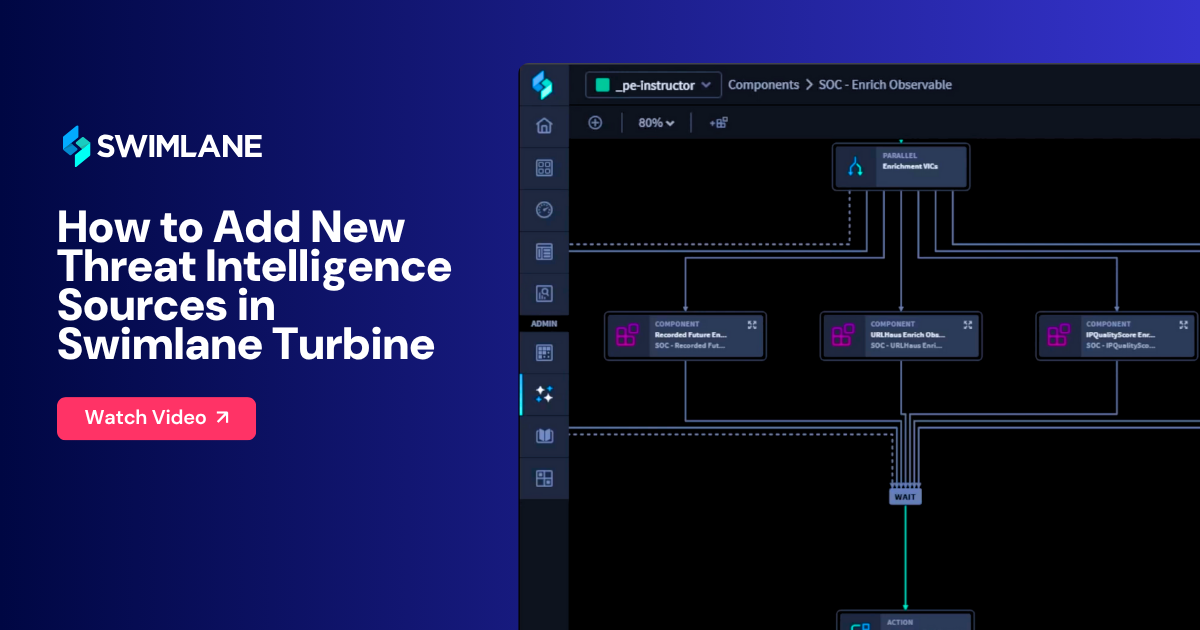Select the Parallel Enrichment node
1200x630 pixels.
(x=901, y=167)
